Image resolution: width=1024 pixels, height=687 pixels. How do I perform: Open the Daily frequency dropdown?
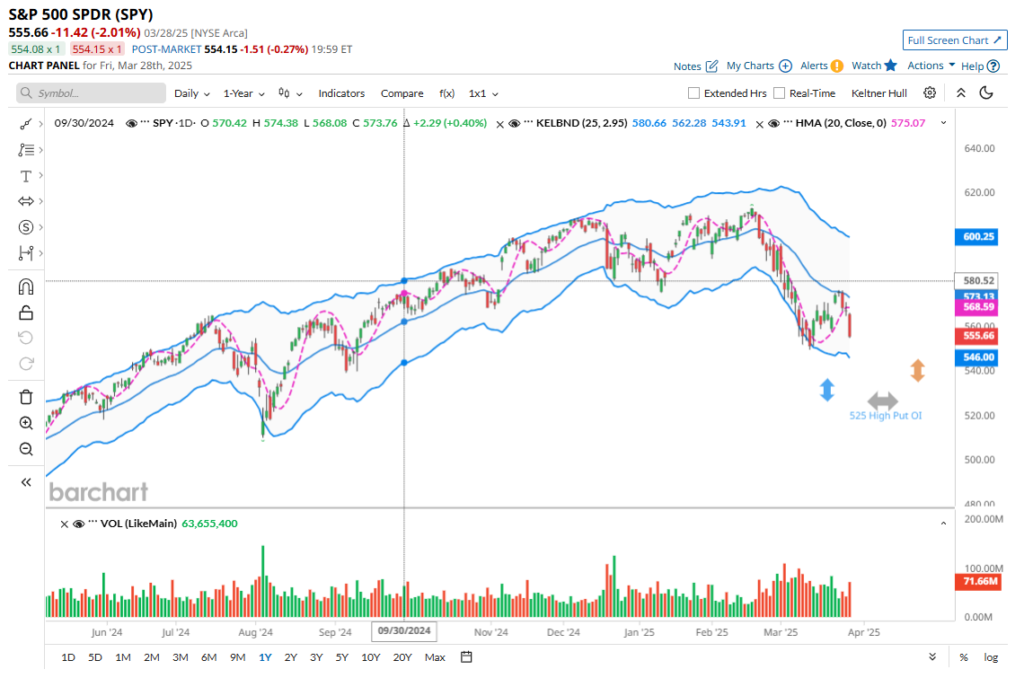pyautogui.click(x=191, y=93)
